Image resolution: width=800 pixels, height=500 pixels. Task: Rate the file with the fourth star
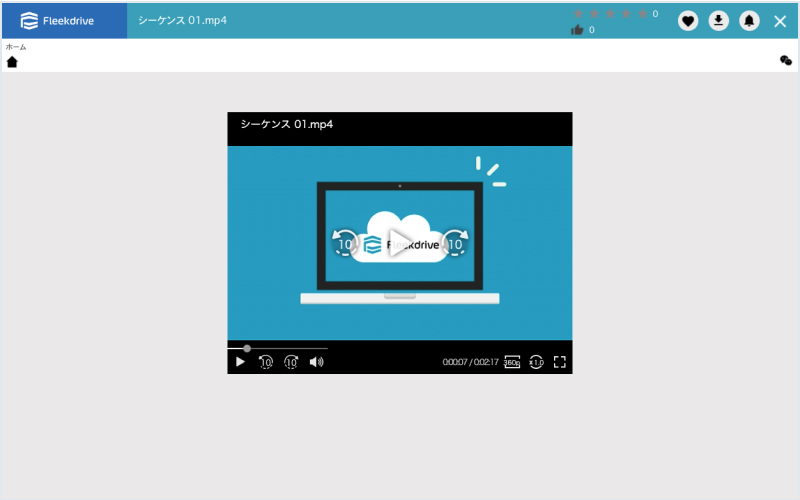click(x=627, y=14)
